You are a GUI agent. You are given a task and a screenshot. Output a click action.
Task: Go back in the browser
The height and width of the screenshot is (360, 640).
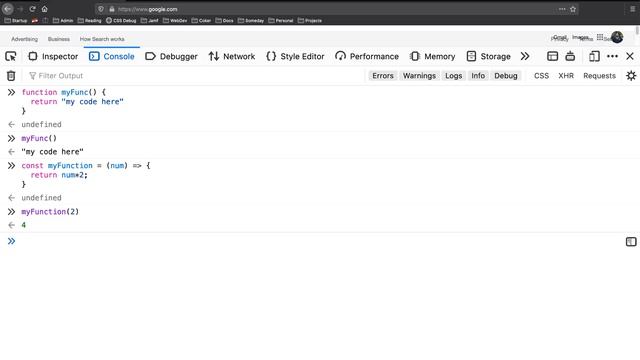(8, 9)
